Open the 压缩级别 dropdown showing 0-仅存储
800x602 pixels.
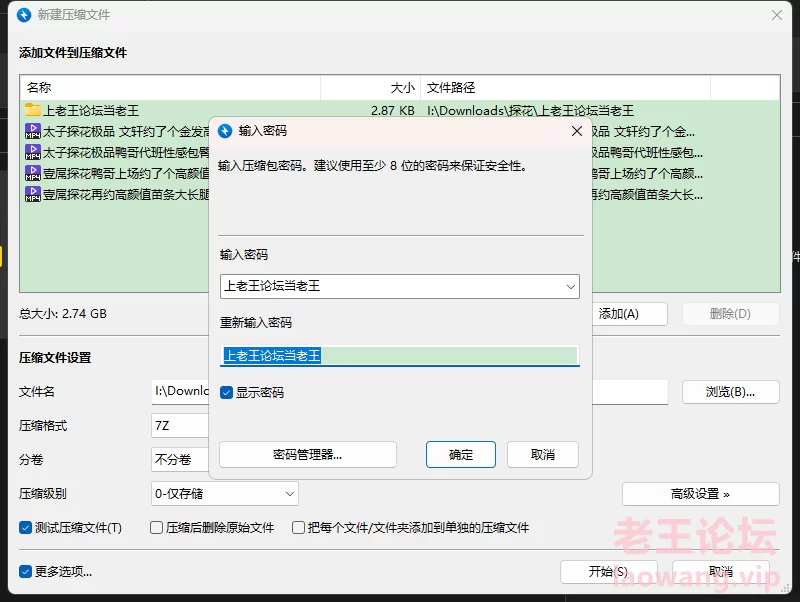coord(224,494)
